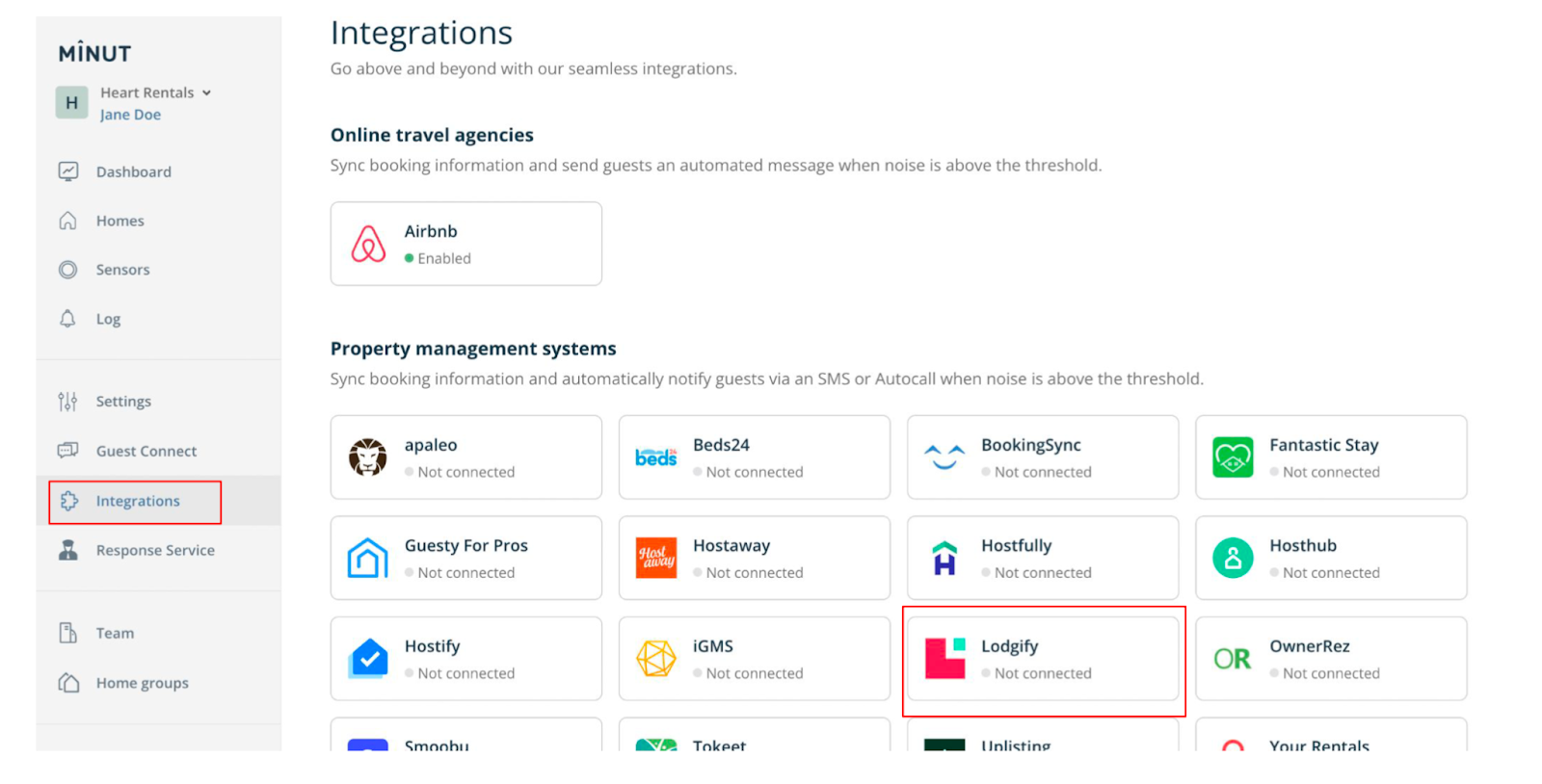The width and height of the screenshot is (1542, 784).
Task: Click the Hostify checkmark logo icon
Action: point(368,659)
